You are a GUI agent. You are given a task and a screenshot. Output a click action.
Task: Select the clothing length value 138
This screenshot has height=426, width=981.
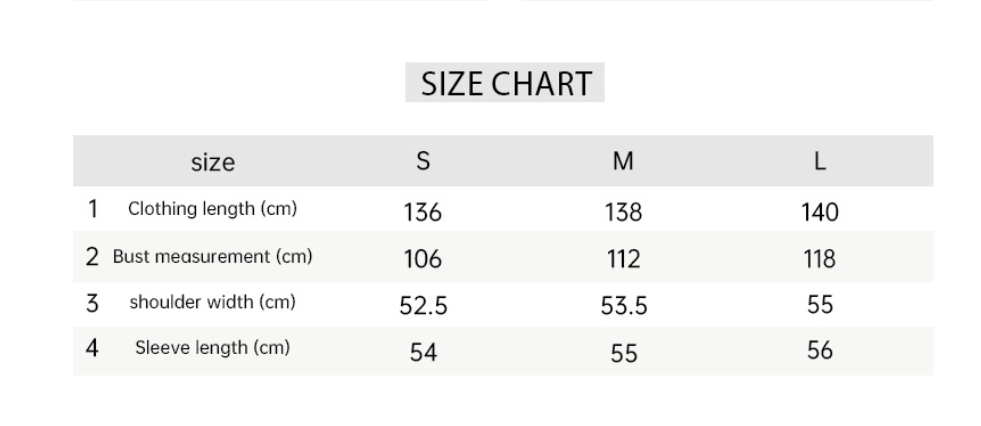pos(623,212)
